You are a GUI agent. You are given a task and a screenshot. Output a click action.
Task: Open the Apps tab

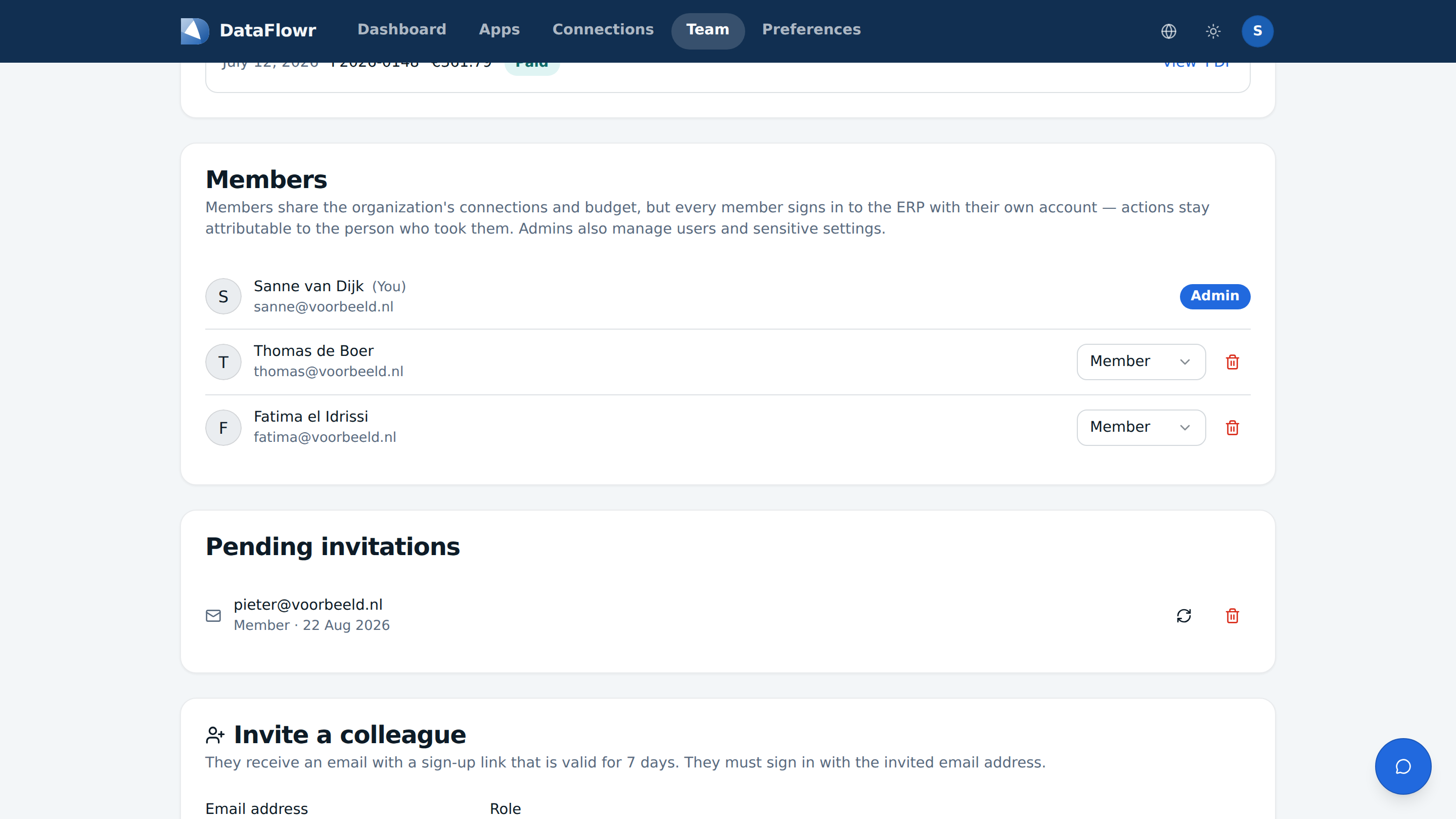(499, 30)
